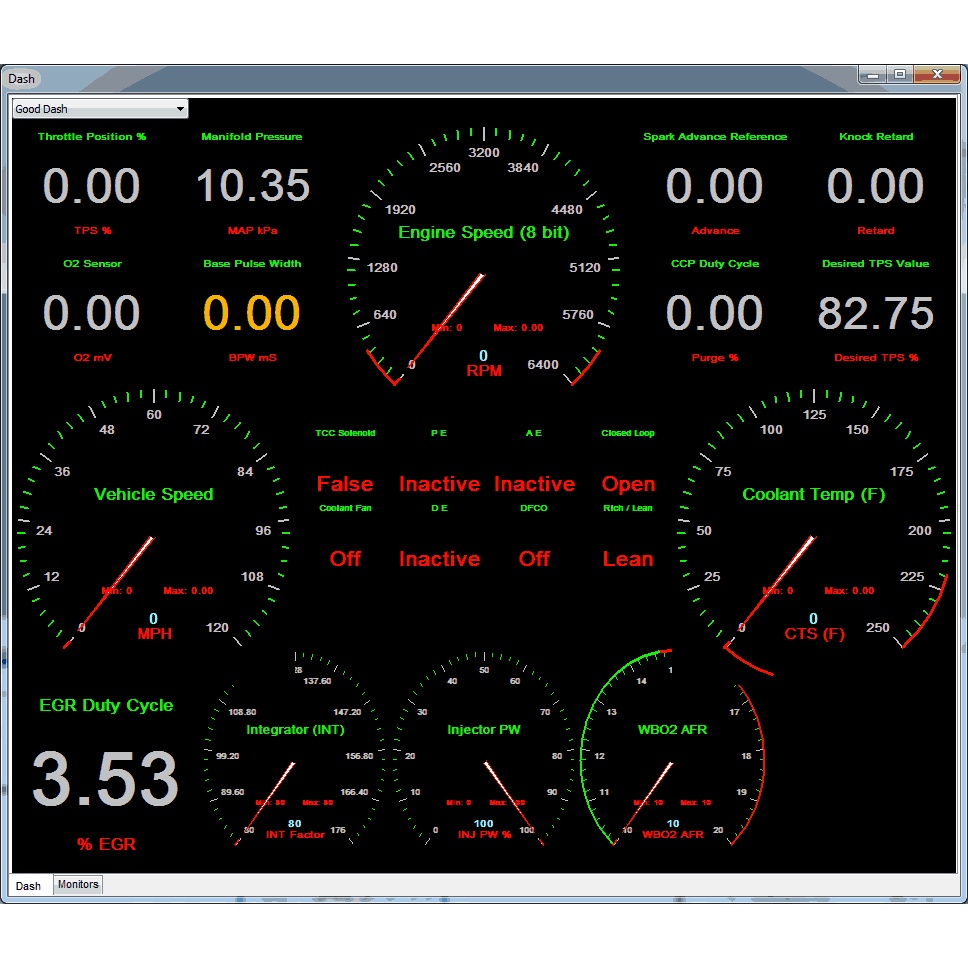Switch to the Monitors tab

point(78,885)
